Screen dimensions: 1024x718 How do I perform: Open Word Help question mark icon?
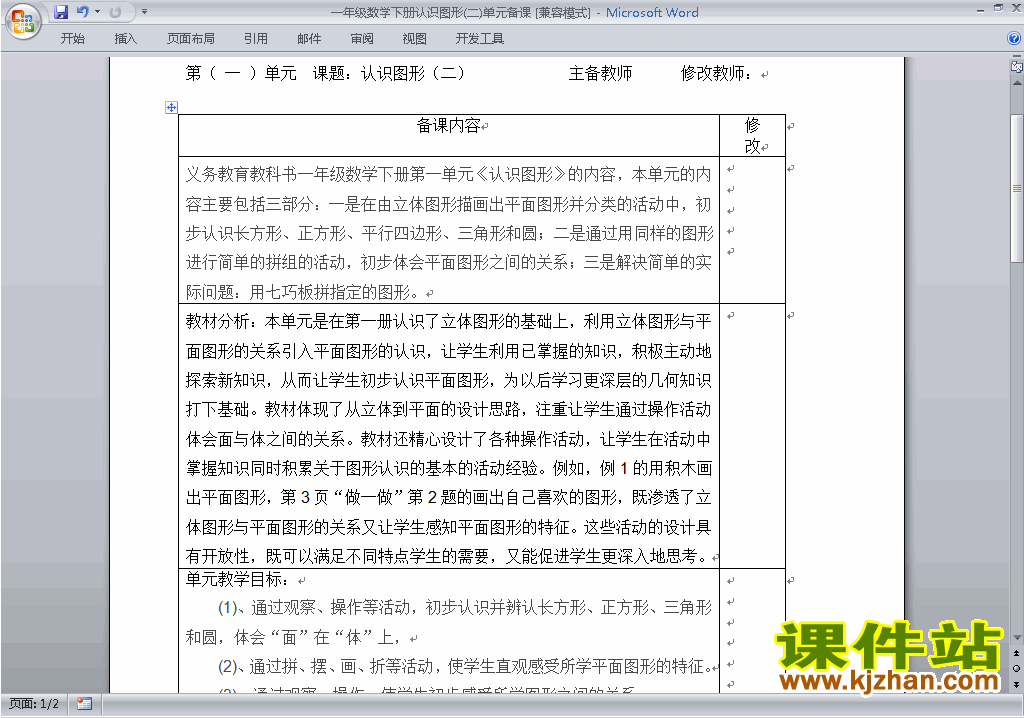(x=1014, y=39)
